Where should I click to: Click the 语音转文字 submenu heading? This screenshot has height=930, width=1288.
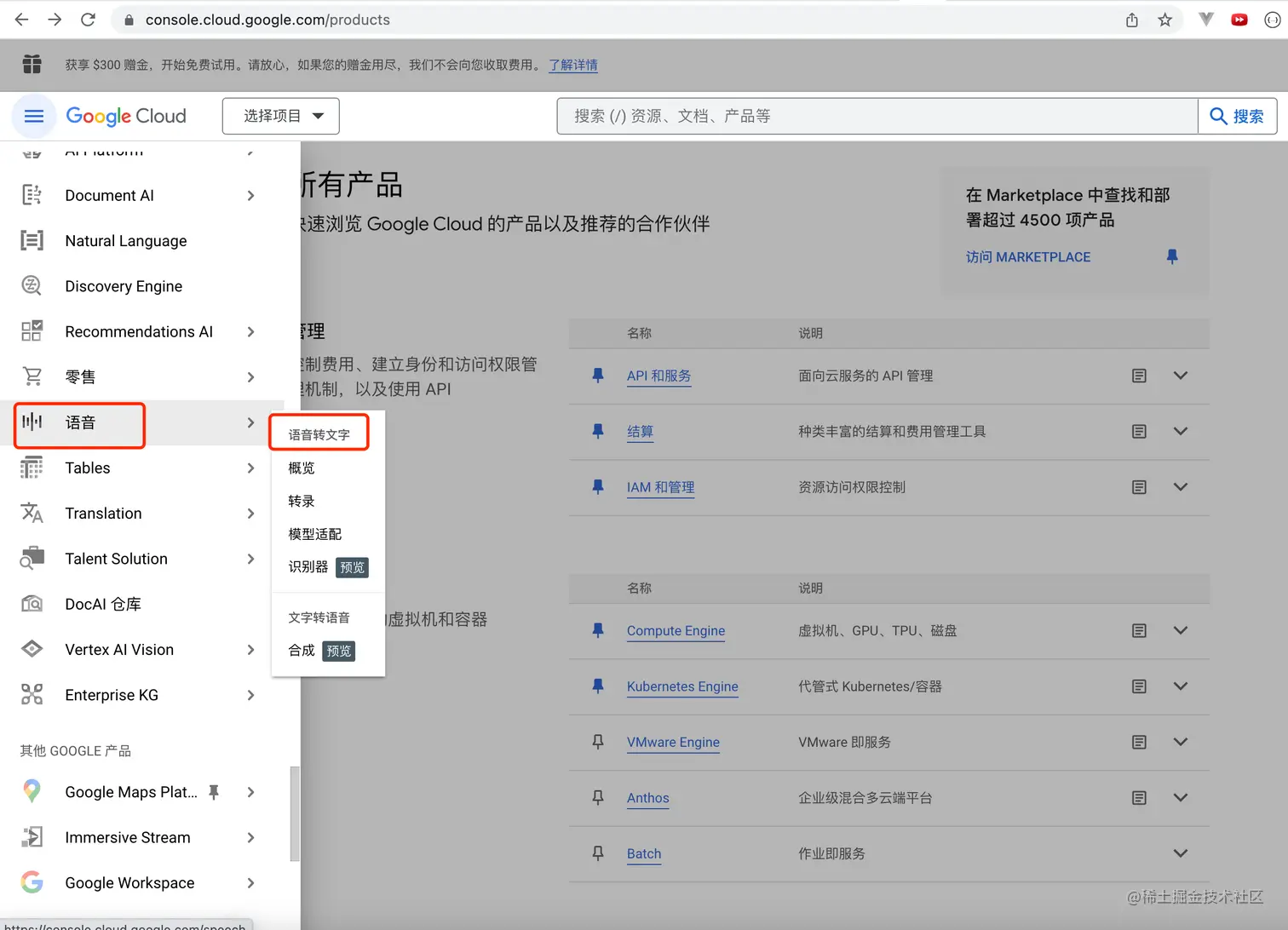[319, 434]
